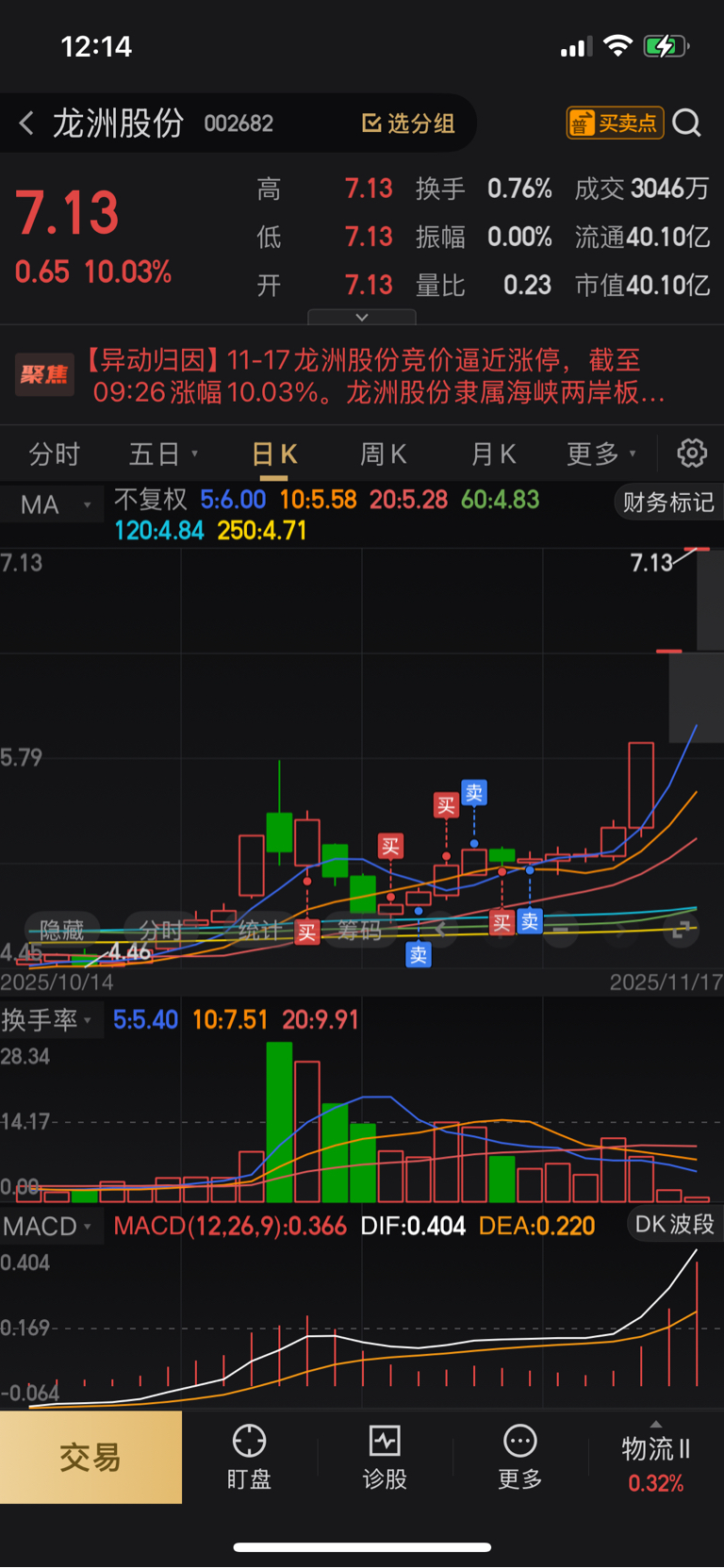Tap 量比 0.23 value
Screen dimensions: 724x1568
pos(527,286)
